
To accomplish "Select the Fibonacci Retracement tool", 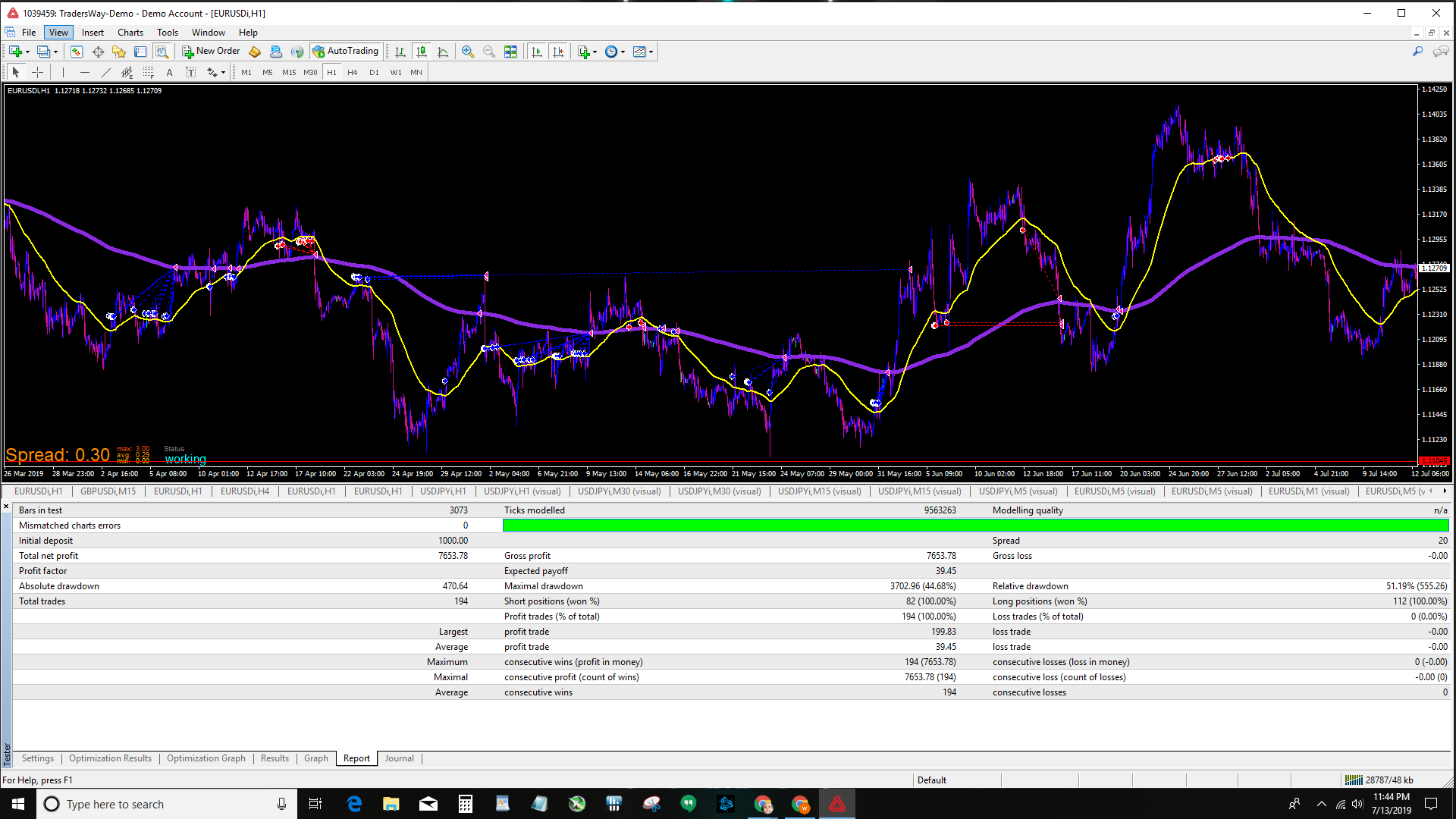I will click(148, 72).
